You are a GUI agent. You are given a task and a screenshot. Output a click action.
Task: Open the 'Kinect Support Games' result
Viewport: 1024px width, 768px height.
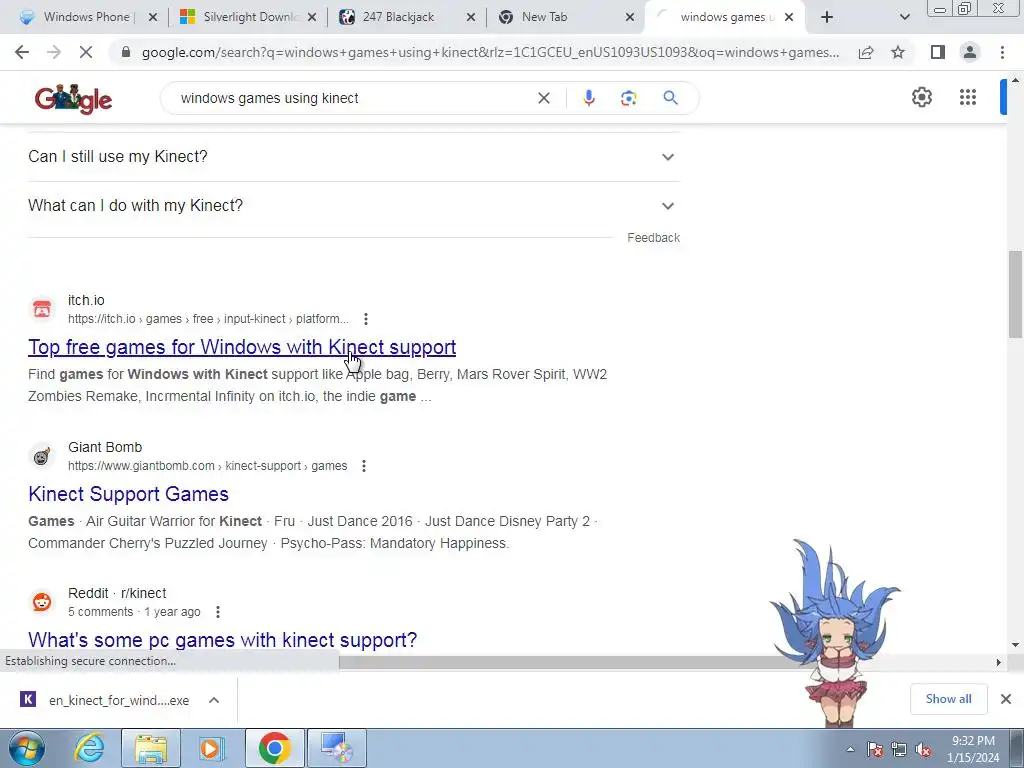pos(128,494)
